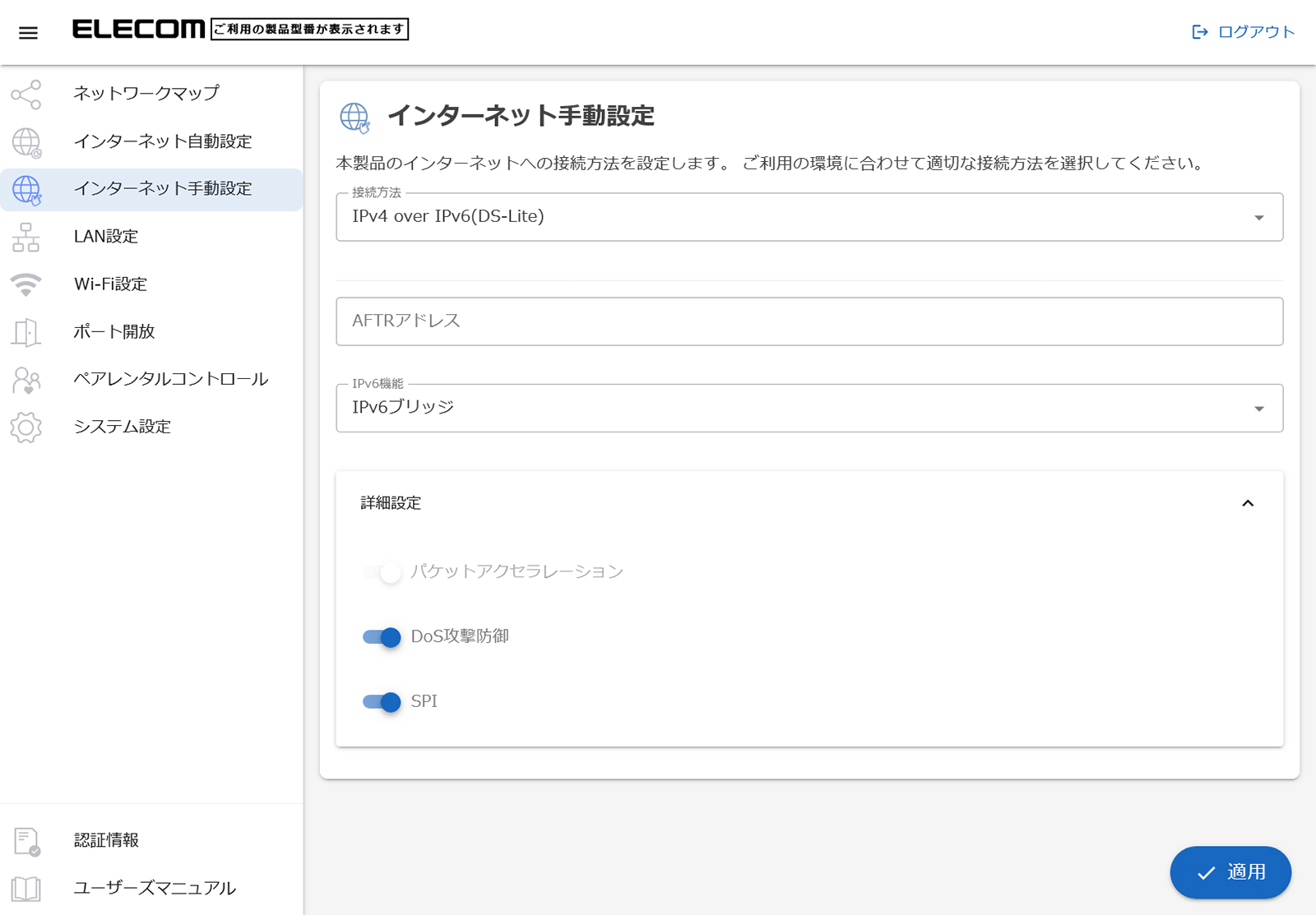Viewport: 1316px width, 915px height.
Task: Click the LAN settings network icon
Action: pos(26,238)
